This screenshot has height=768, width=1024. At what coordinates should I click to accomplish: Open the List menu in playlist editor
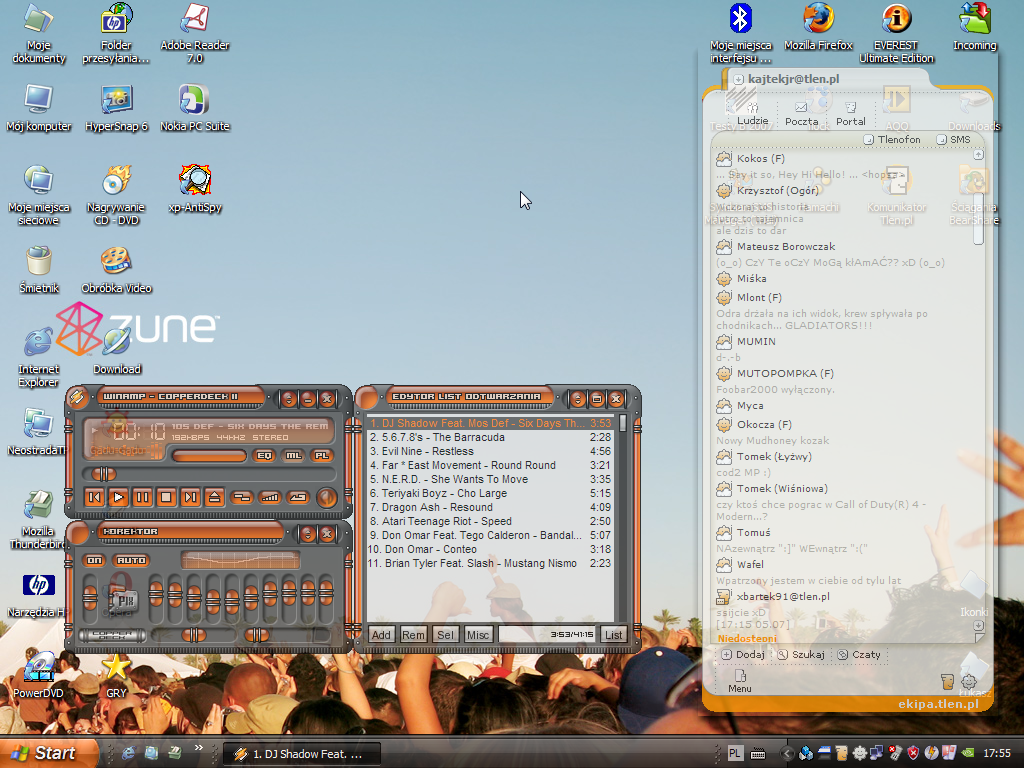coord(613,635)
